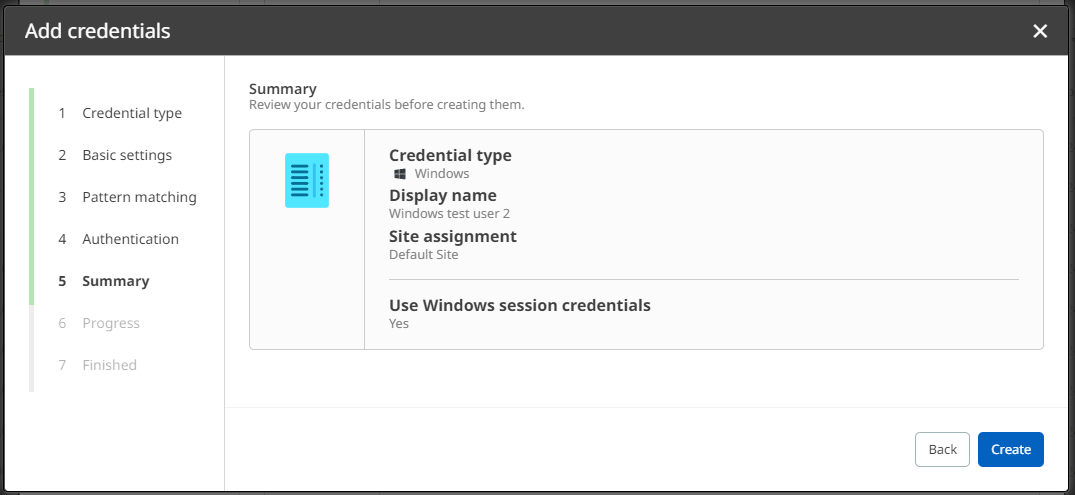The height and width of the screenshot is (495, 1075).
Task: Click the Windows logo icon
Action: click(x=399, y=174)
